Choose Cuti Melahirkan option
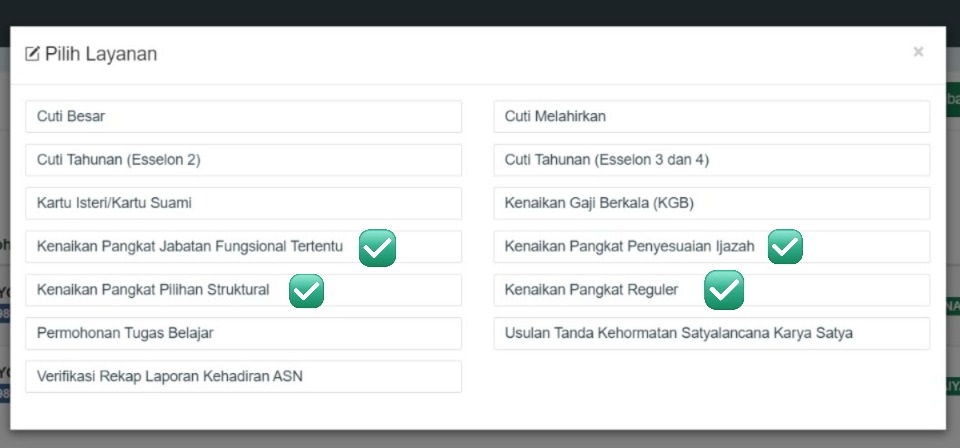 tap(711, 117)
